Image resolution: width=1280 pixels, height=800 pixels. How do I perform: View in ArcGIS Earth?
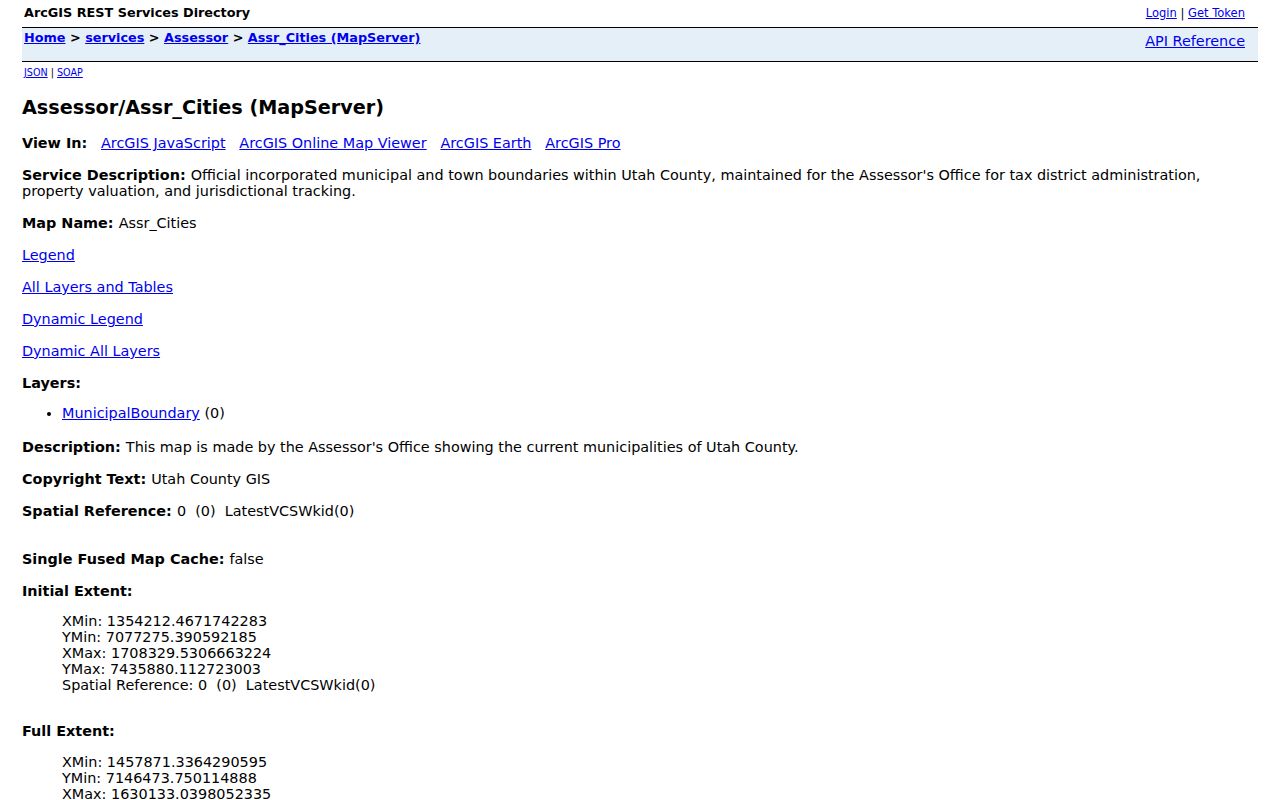(486, 143)
